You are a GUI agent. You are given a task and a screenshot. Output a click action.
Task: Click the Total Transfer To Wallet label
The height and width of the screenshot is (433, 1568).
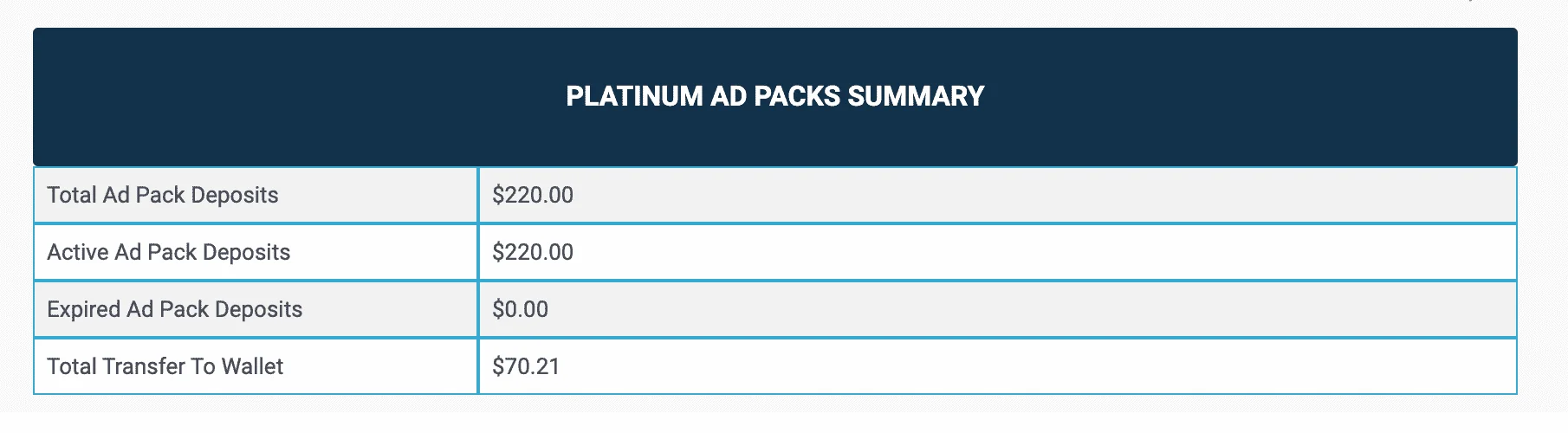[165, 366]
